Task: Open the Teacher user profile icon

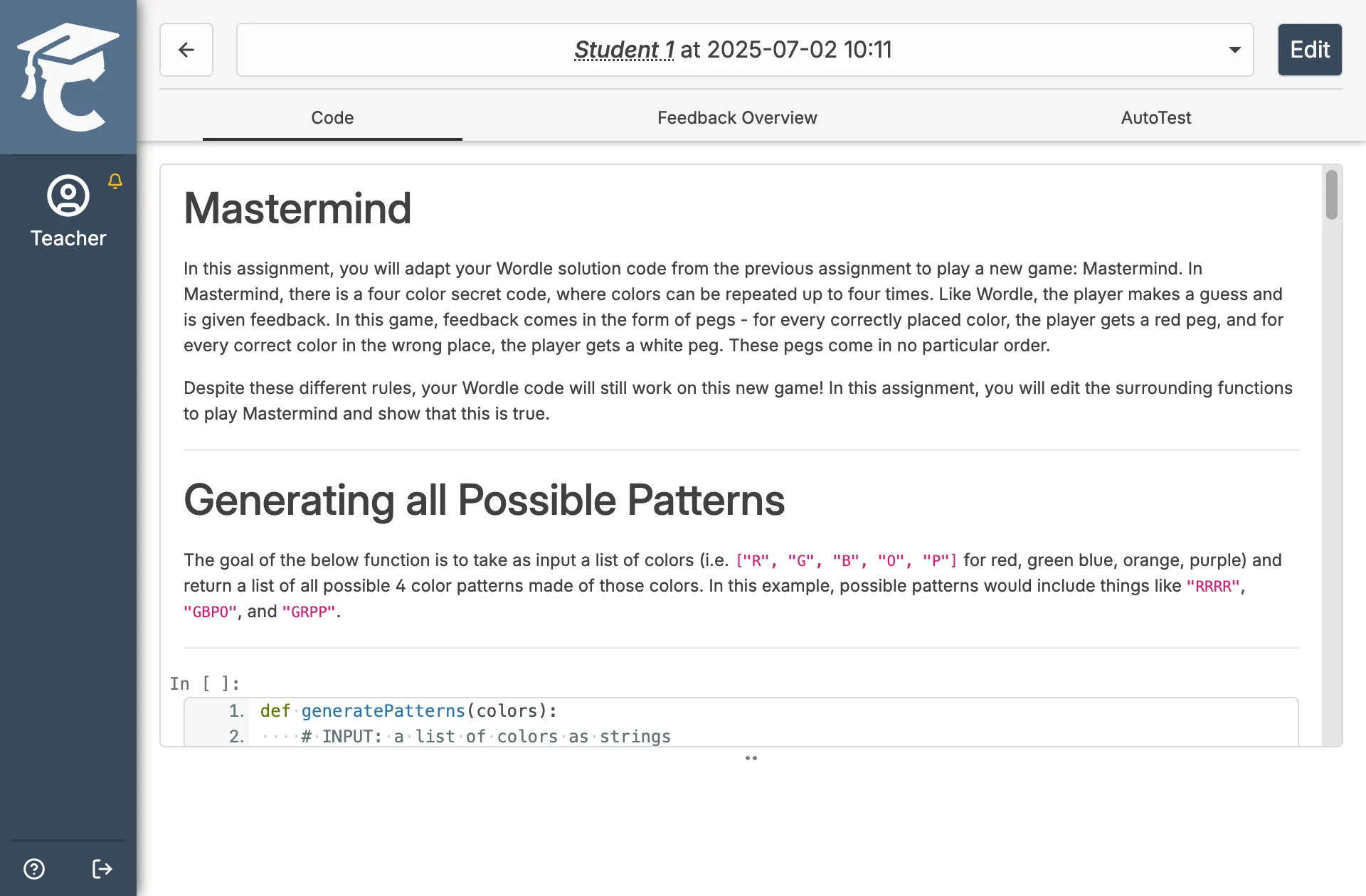Action: (68, 196)
